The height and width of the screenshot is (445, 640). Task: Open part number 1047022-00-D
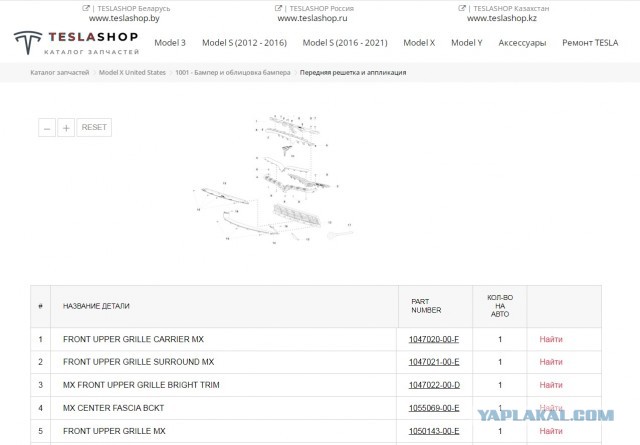coord(434,385)
